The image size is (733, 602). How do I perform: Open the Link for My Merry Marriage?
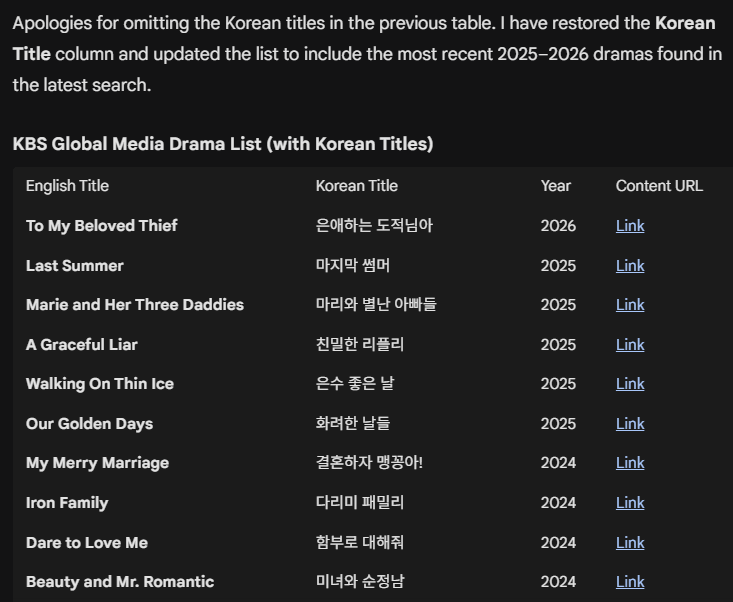point(630,463)
